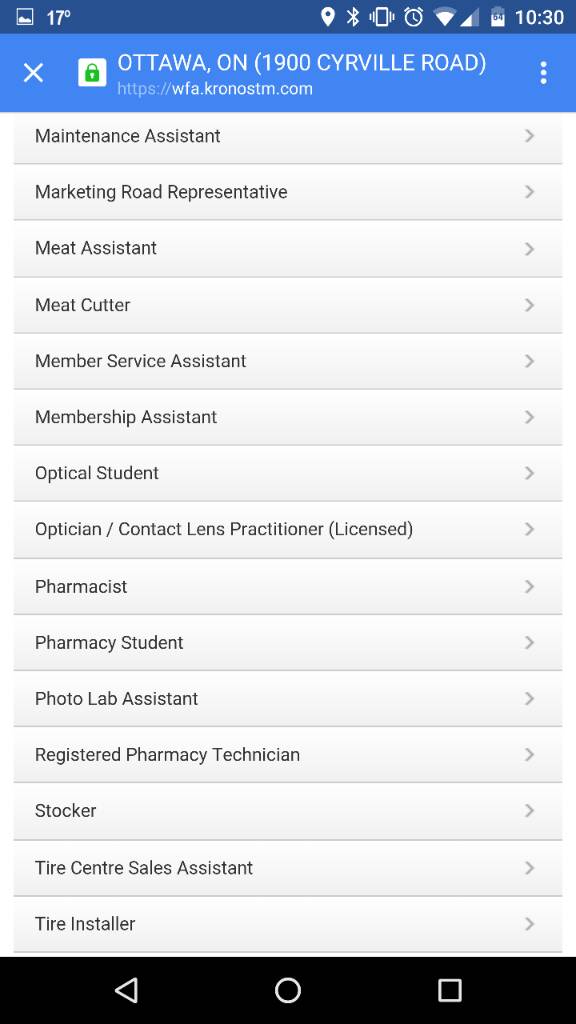Choose the Stocker job entry
The height and width of the screenshot is (1024, 576).
tap(288, 811)
